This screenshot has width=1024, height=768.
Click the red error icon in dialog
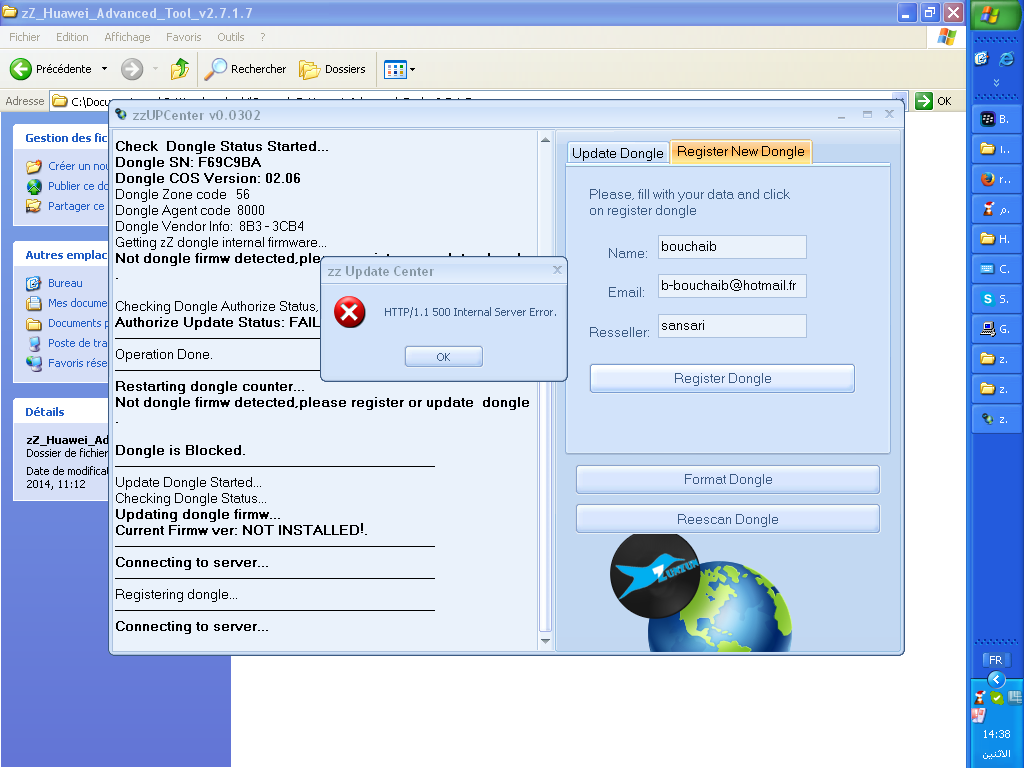[349, 312]
